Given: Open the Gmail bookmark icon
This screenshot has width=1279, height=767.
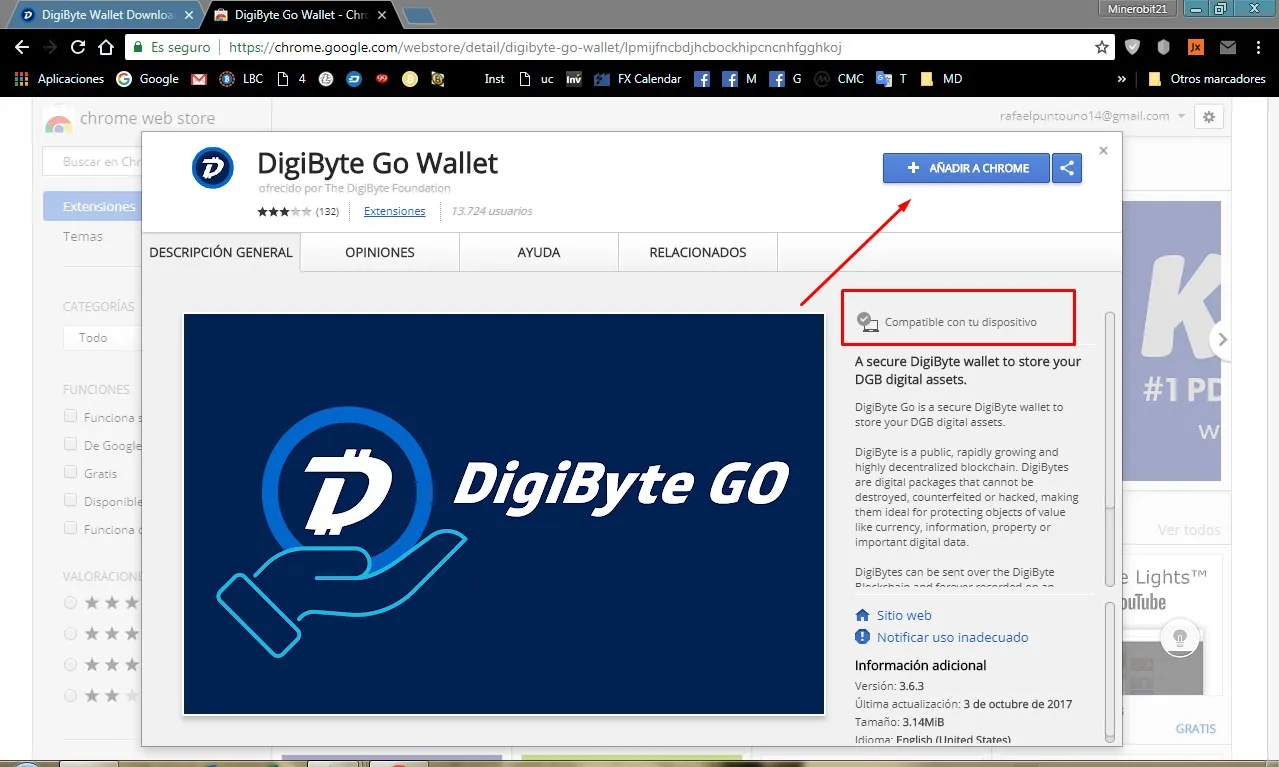Looking at the screenshot, I should (x=199, y=79).
